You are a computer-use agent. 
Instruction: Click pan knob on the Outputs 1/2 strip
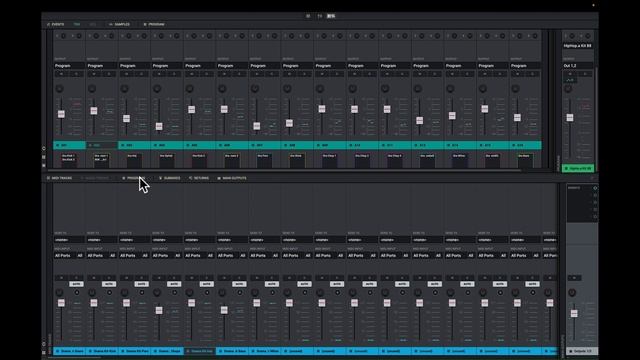pyautogui.click(x=572, y=293)
